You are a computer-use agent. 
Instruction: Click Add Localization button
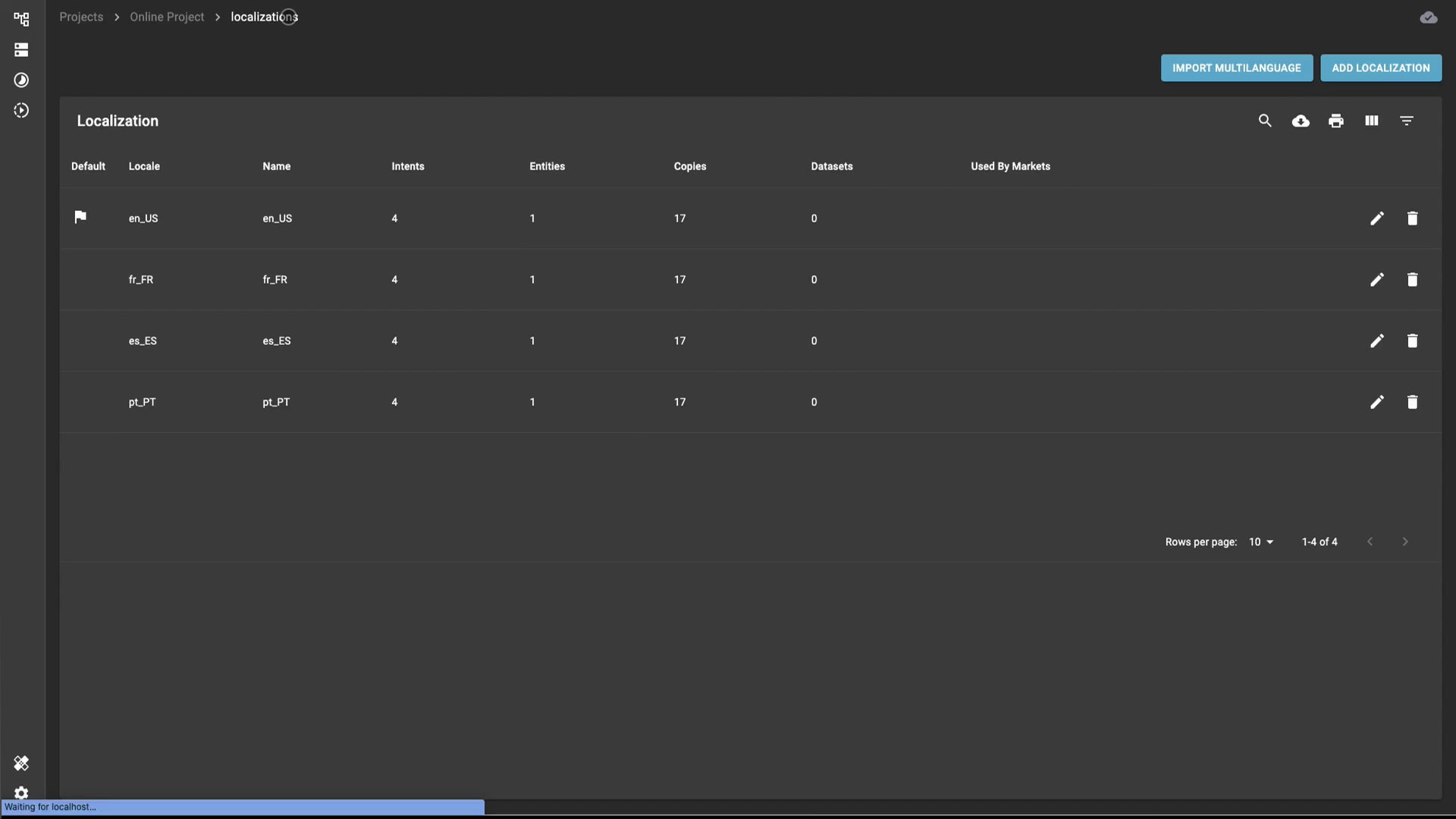coord(1381,68)
